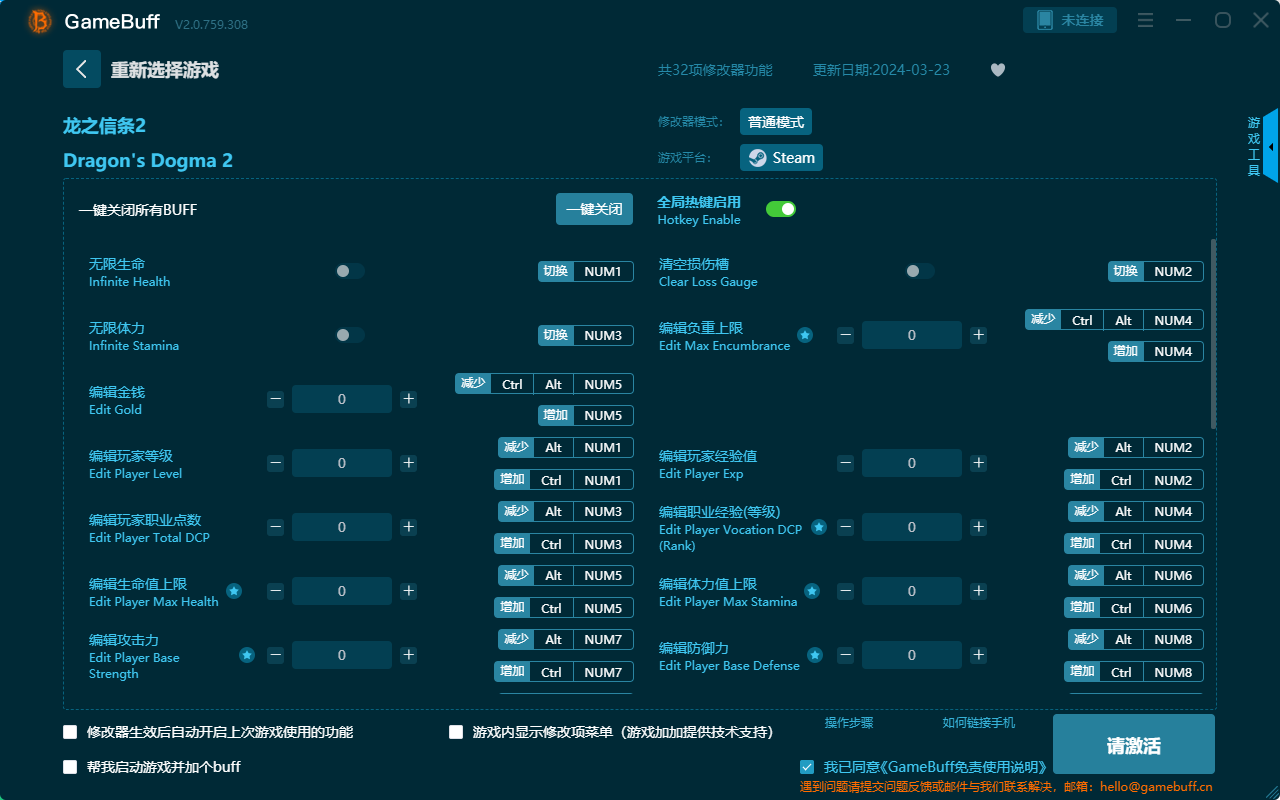Click the Edit Player Base Defense field
The width and height of the screenshot is (1280, 800).
(912, 655)
